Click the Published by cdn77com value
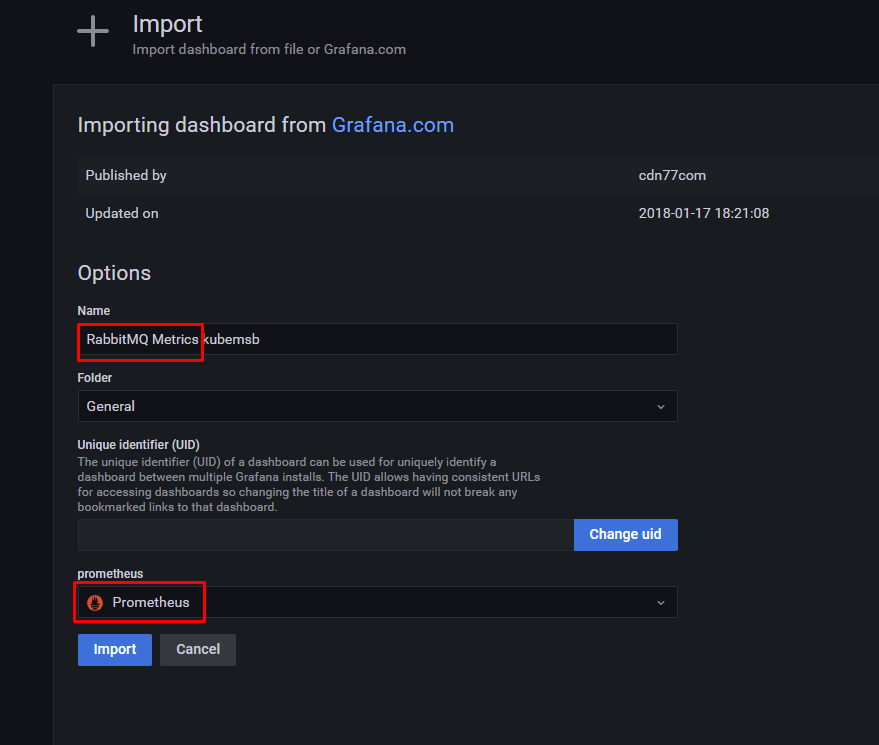 coord(672,175)
